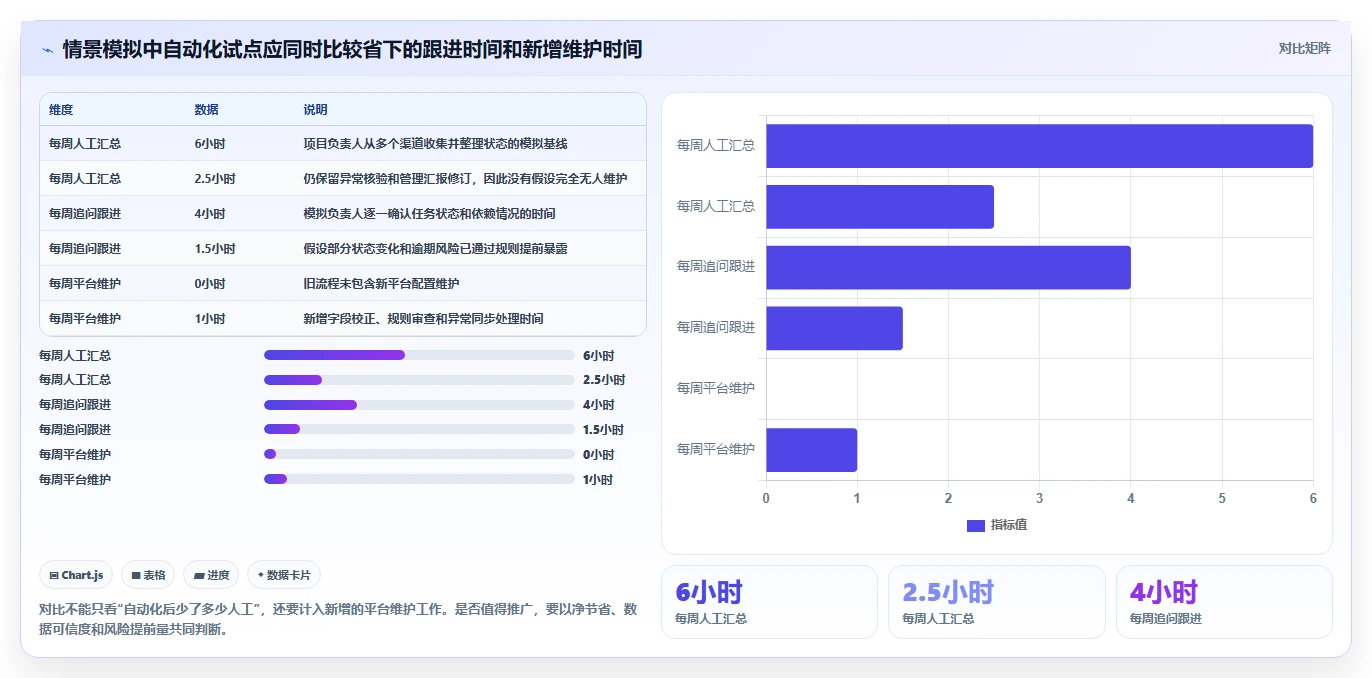Image resolution: width=1372 pixels, height=678 pixels.
Task: Click the table cell reading 1.5小时
Action: (215, 249)
